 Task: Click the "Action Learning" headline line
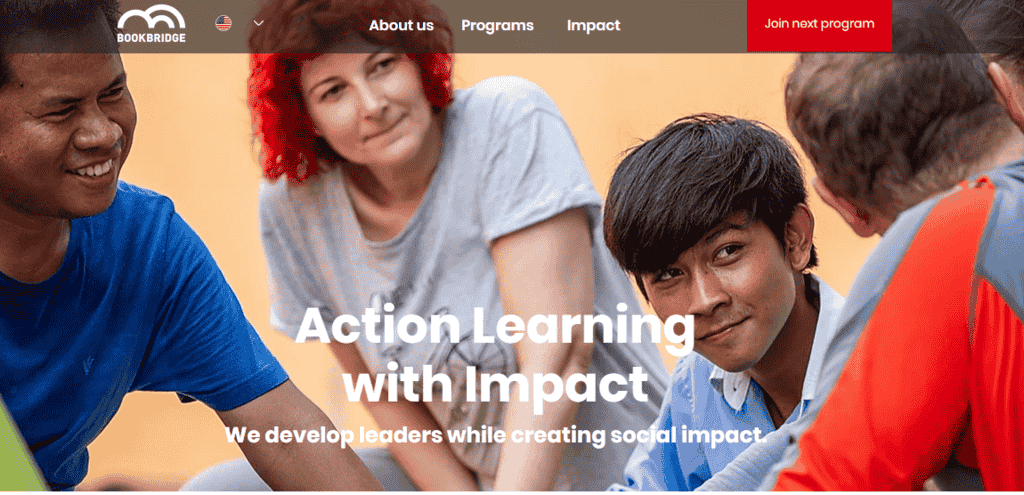coord(495,326)
